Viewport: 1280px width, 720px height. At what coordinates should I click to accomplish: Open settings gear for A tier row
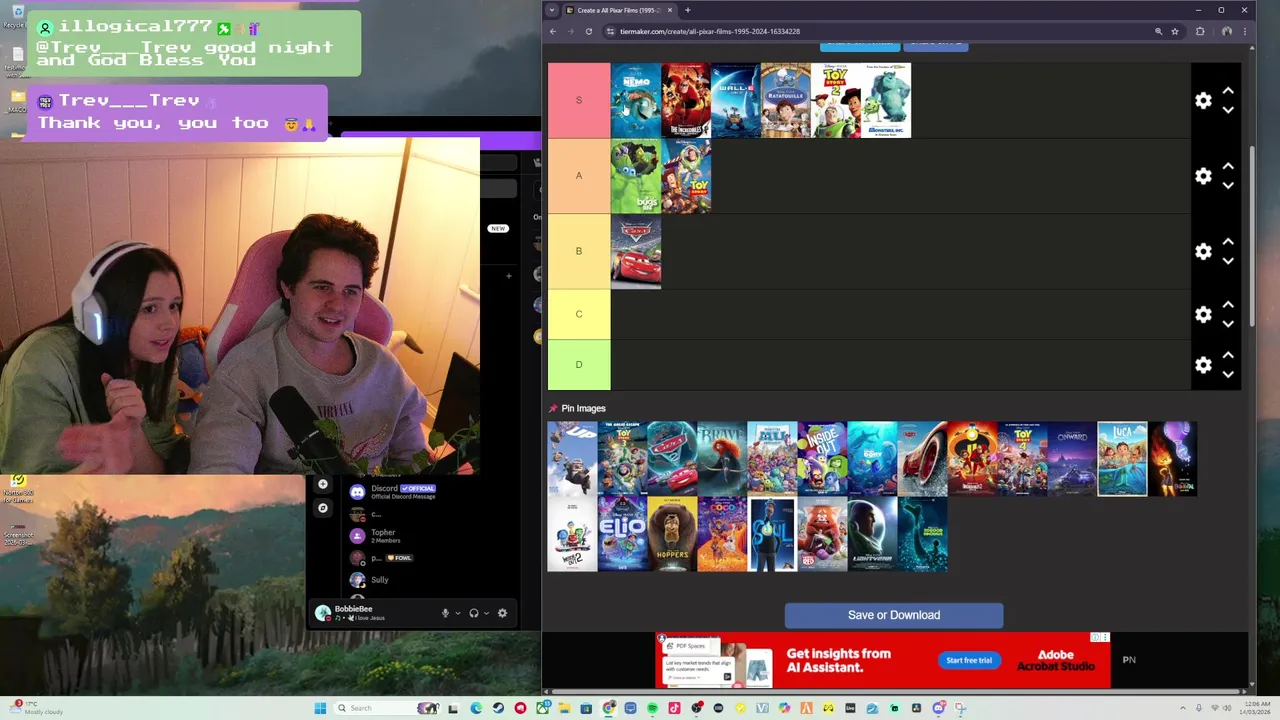(1203, 176)
